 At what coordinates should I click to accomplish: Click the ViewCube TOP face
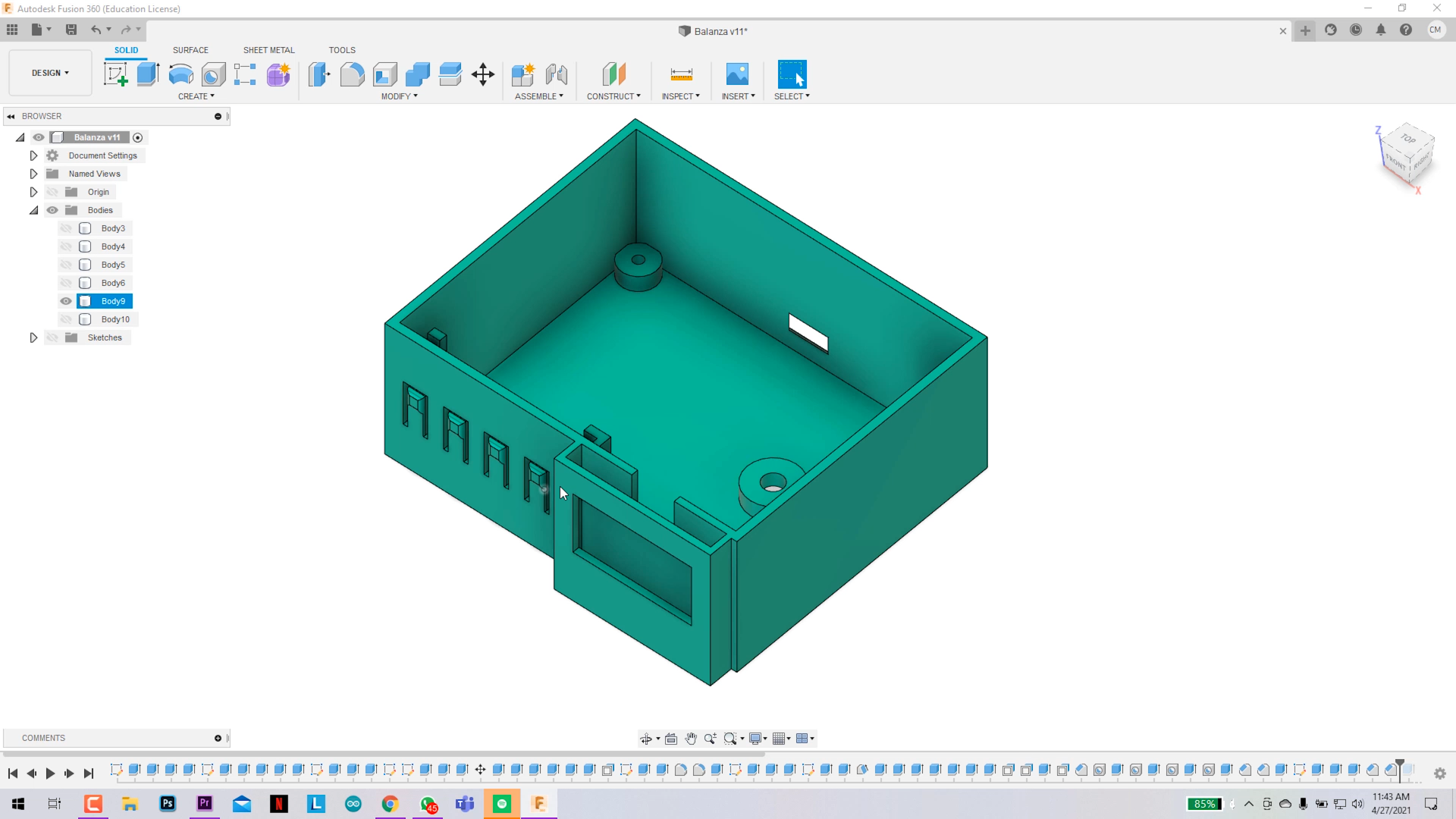(x=1407, y=139)
